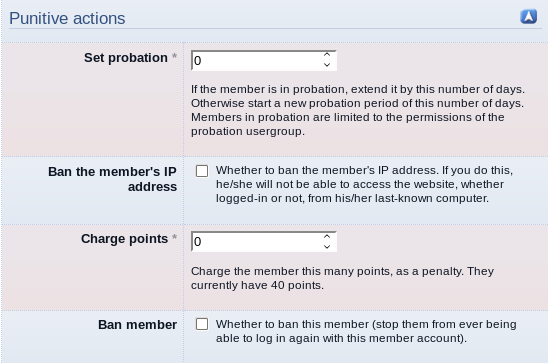Collapse the Punitive actions section
This screenshot has height=363, width=548.
[x=528, y=17]
